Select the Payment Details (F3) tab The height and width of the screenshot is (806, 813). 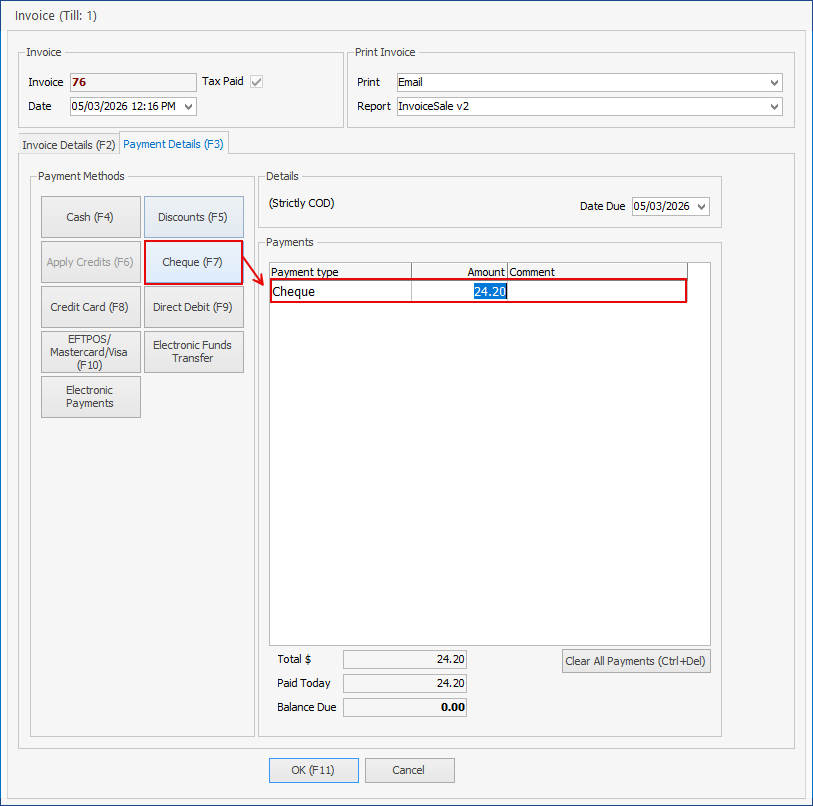tap(173, 144)
